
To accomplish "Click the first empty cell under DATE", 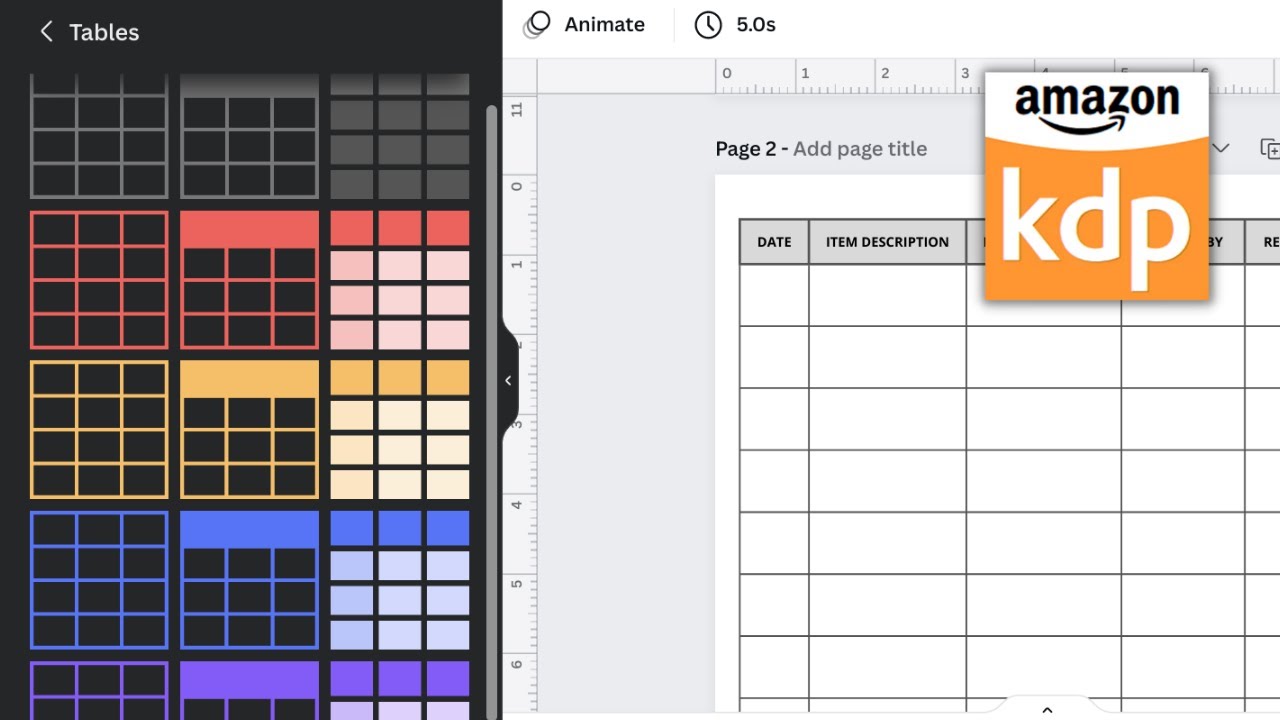I will pyautogui.click(x=774, y=295).
